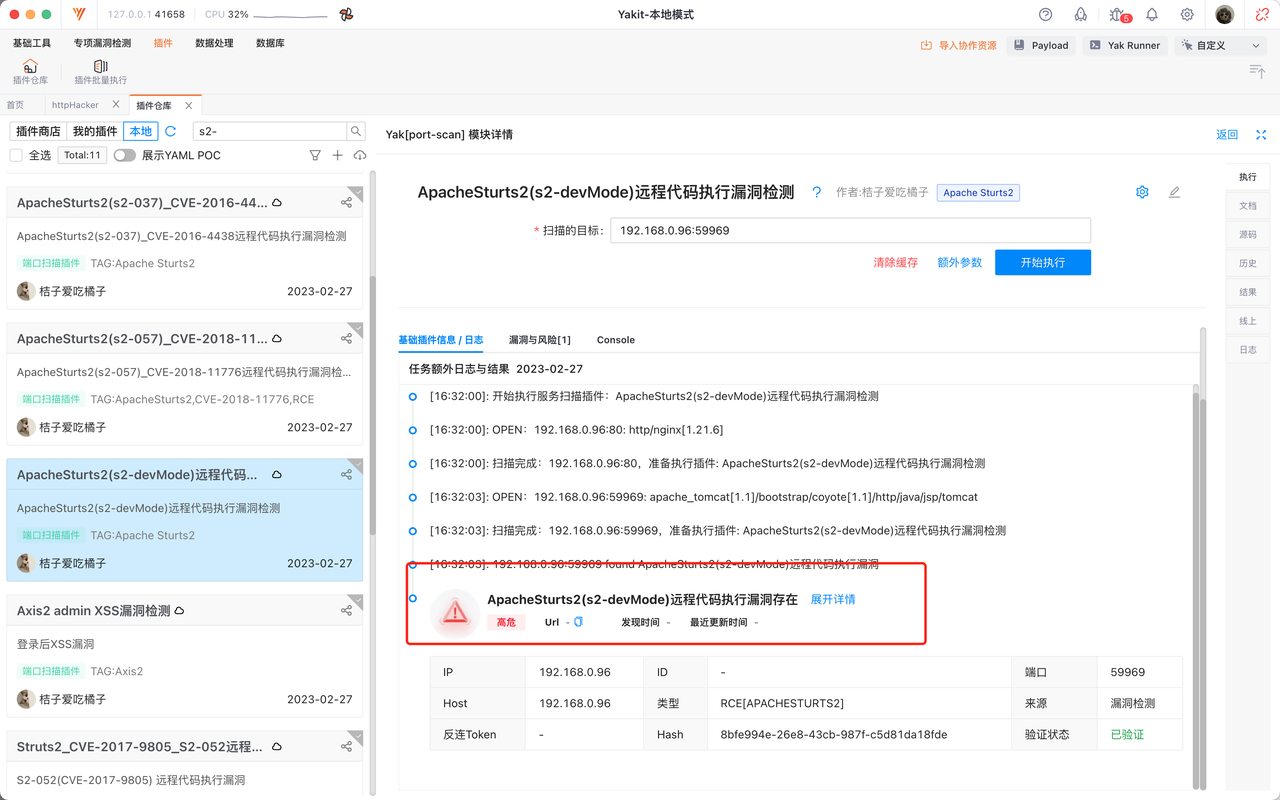1280x800 pixels.
Task: Open the blue gear settings for this plugin
Action: pos(1142,192)
